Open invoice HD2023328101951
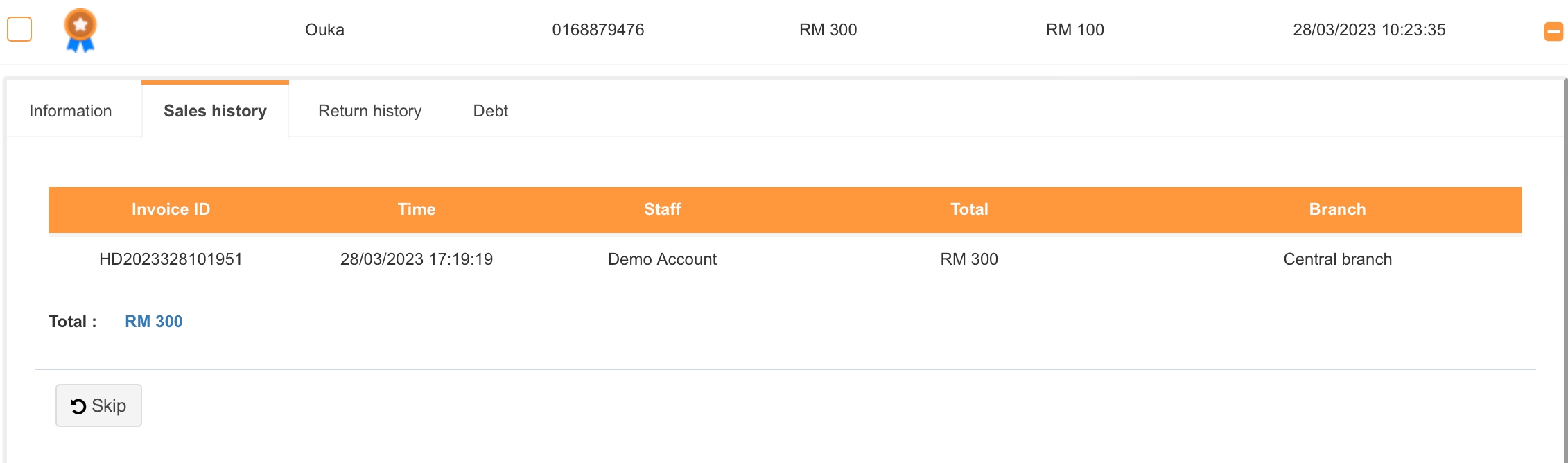 pyautogui.click(x=171, y=259)
